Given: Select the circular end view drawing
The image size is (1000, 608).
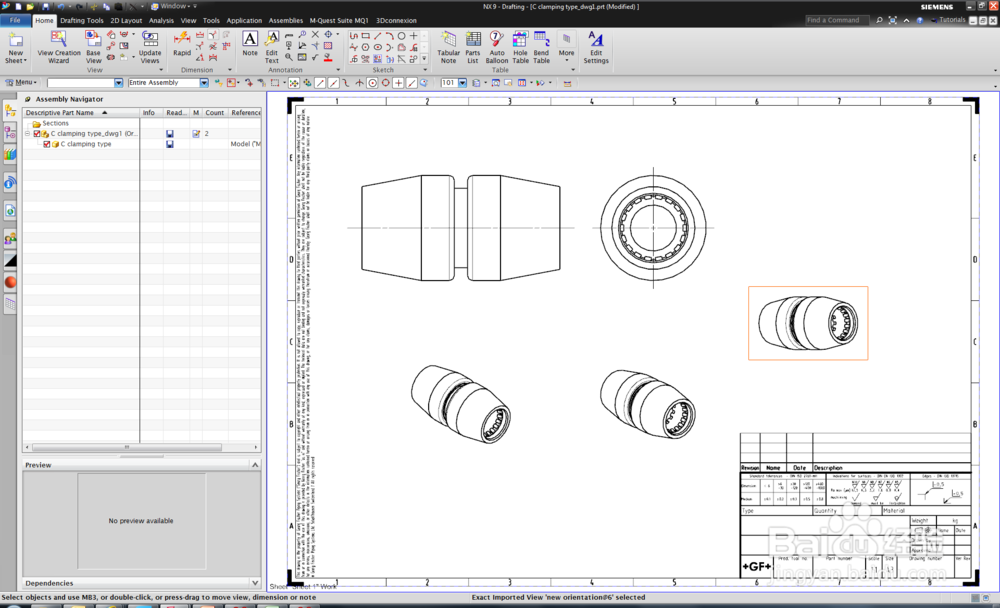Looking at the screenshot, I should click(x=653, y=228).
